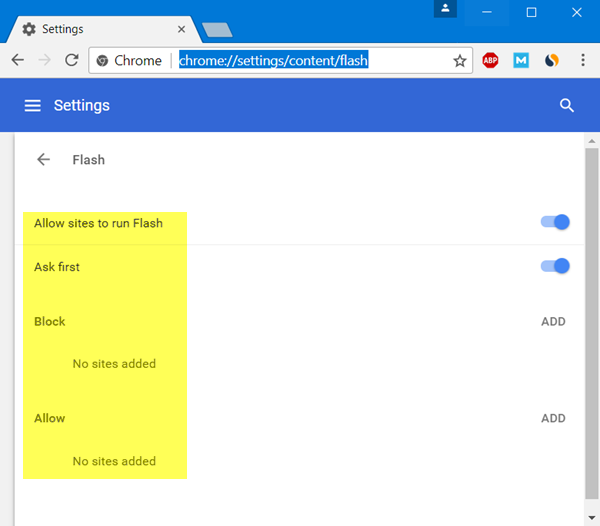The image size is (600, 526).
Task: Open a new tab
Action: tap(217, 30)
